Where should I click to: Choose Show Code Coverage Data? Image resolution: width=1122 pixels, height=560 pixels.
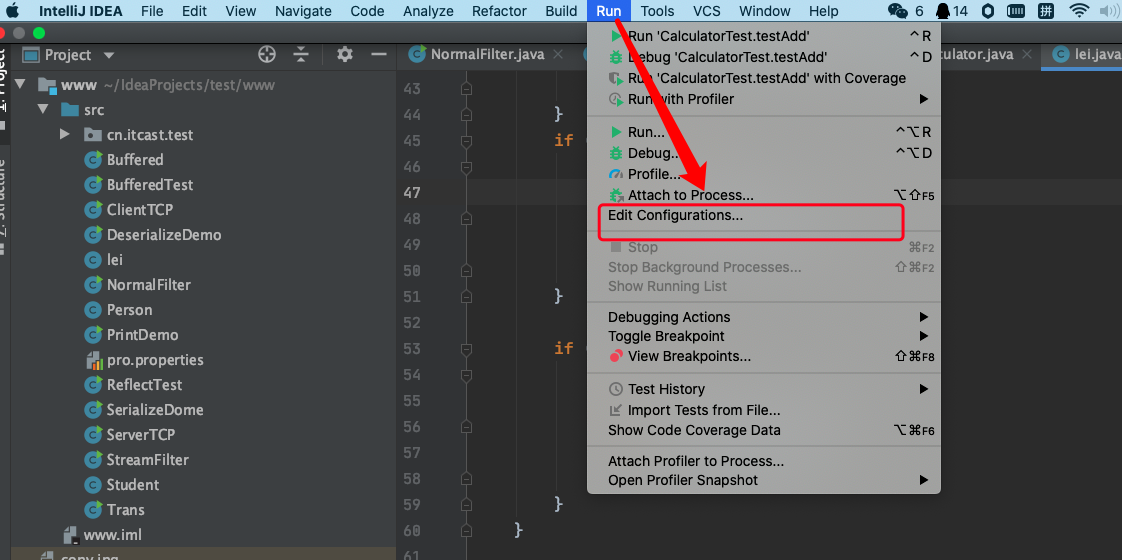764,431
